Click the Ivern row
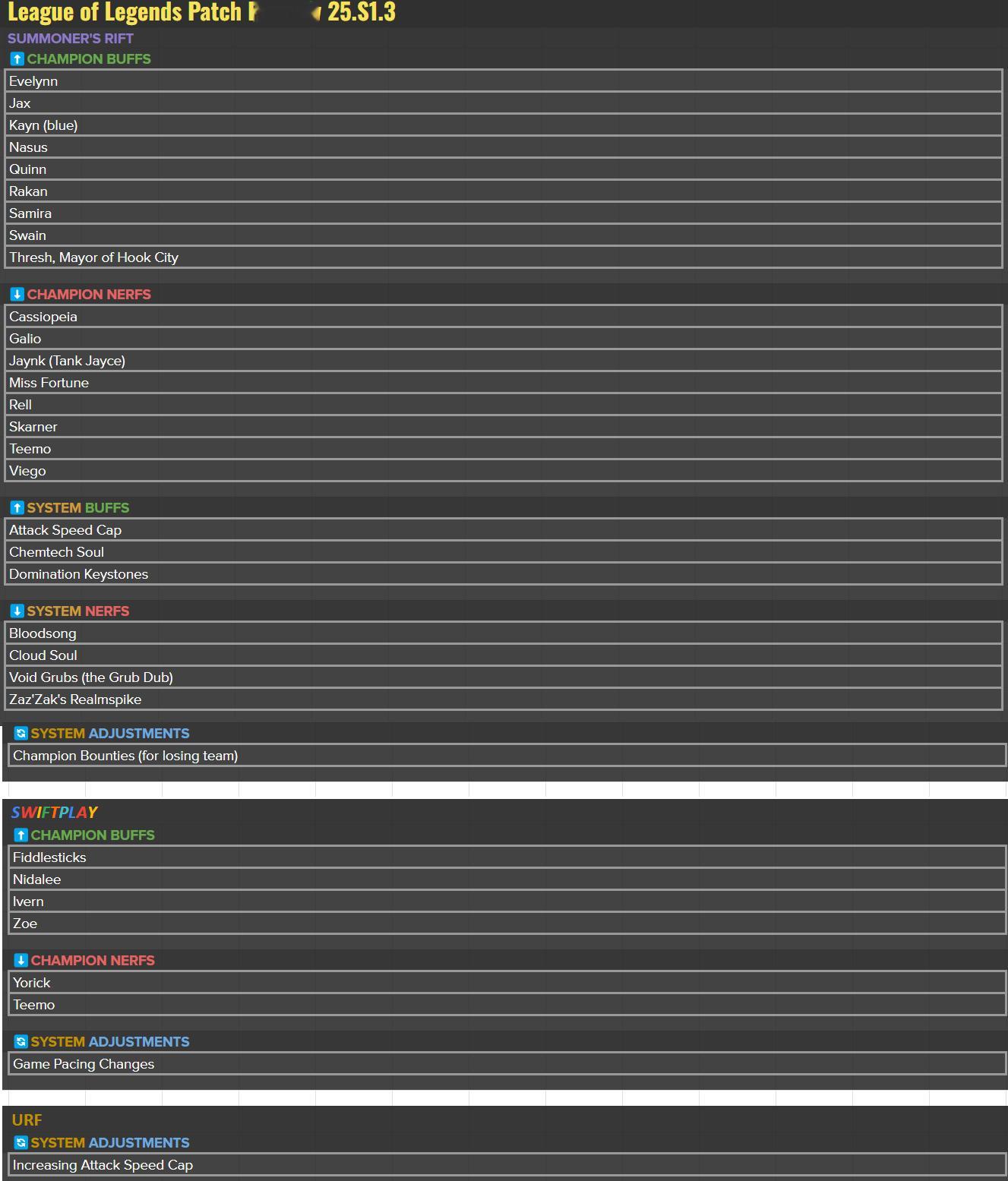 [507, 902]
